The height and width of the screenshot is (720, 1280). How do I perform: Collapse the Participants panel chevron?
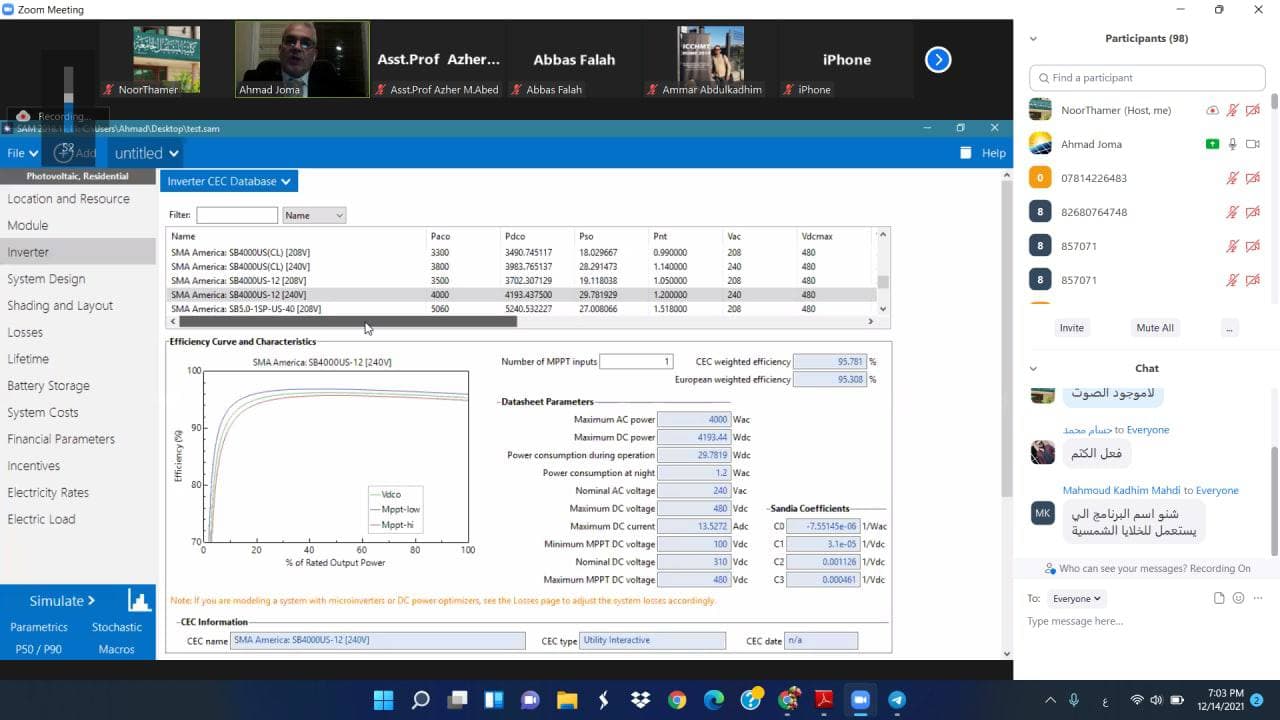[1033, 39]
